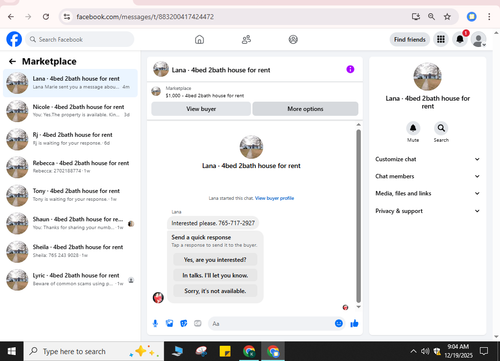Screen dimensions: 500x361
Task: Expand Privacy & support section
Action: tap(427, 211)
